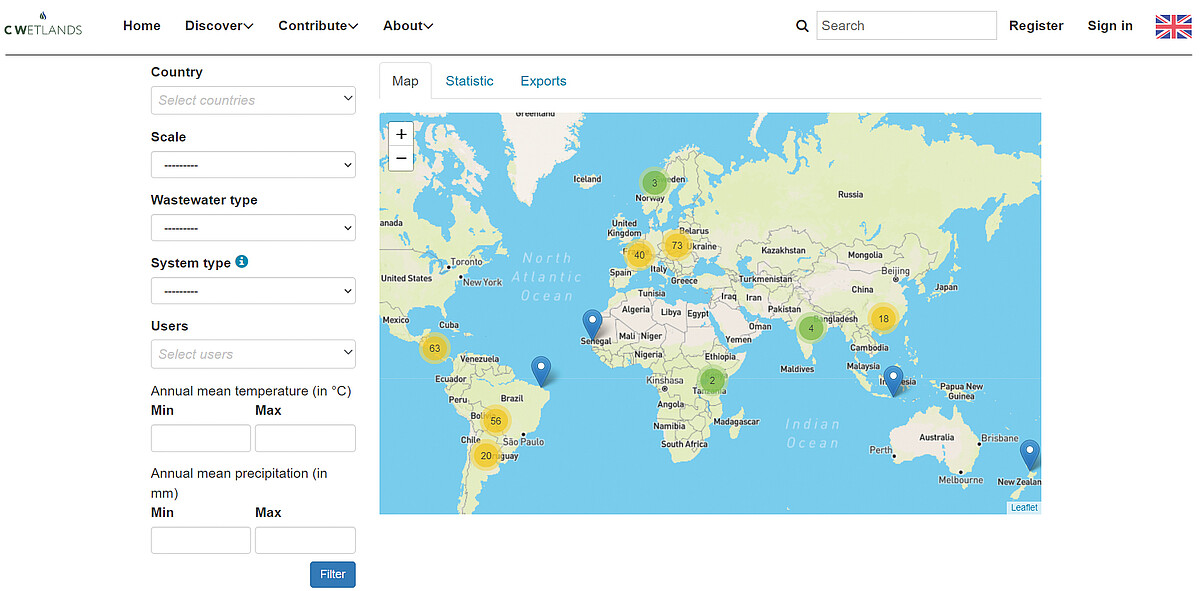Click the Register link
Screen dimensions: 1200x591
pos(1036,26)
